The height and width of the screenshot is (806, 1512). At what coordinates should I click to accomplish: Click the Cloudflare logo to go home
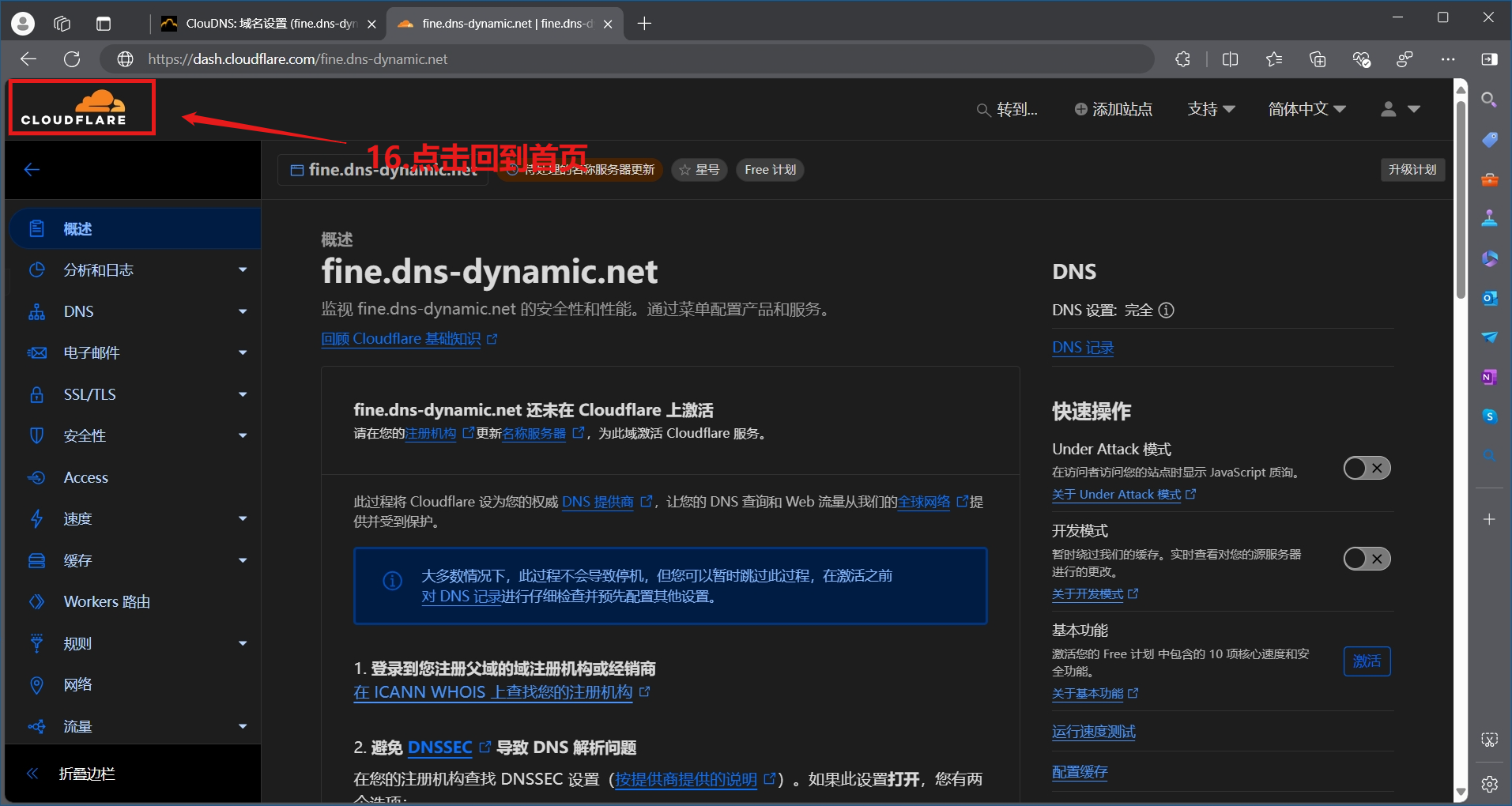(x=74, y=108)
